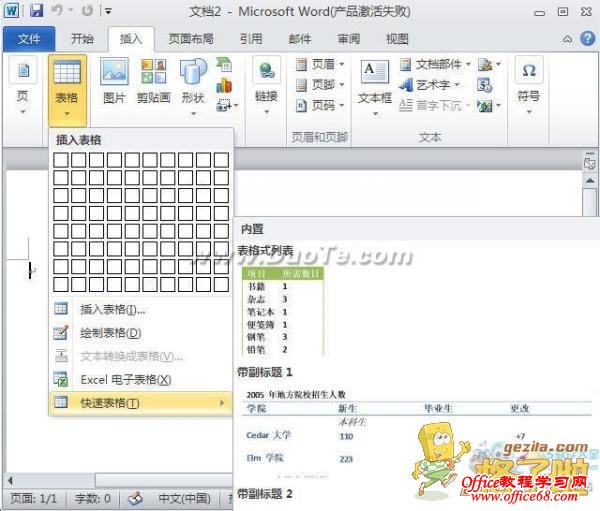Click the 文本框 (Text Box) button
Image resolution: width=600 pixels, height=511 pixels.
[375, 87]
